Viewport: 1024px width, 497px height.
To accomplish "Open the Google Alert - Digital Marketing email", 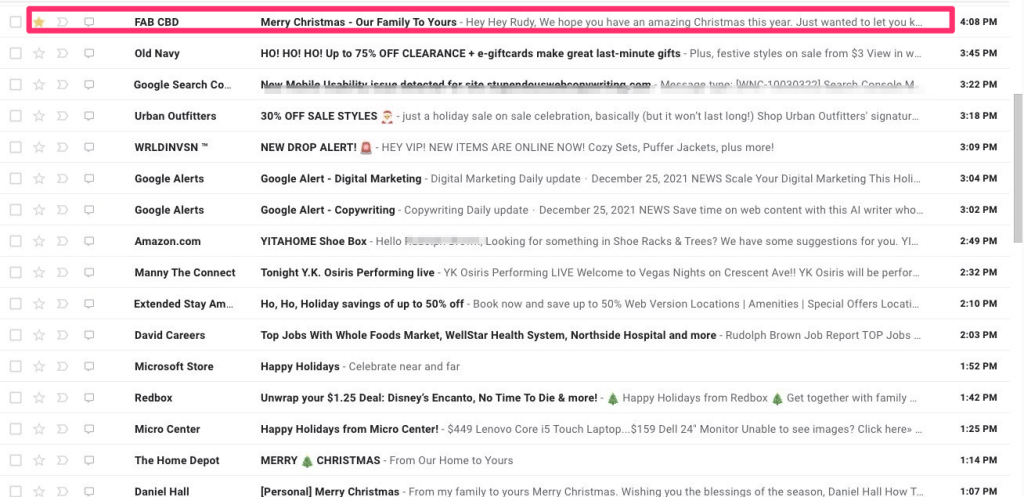I will (x=341, y=179).
